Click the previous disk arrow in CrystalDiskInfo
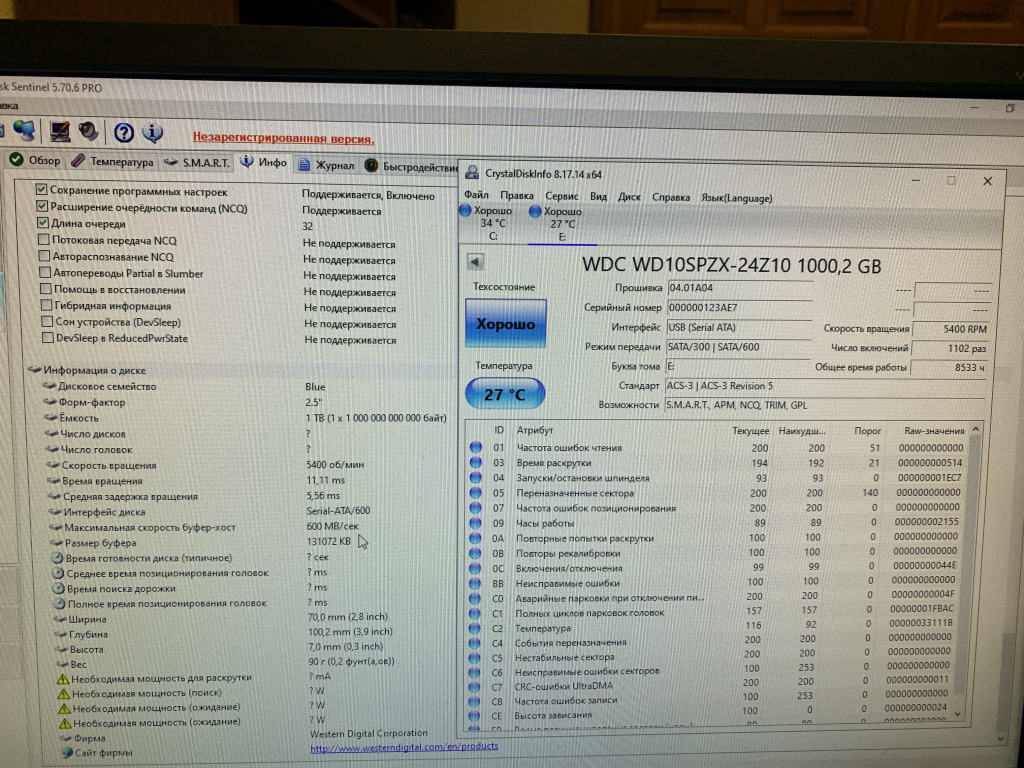This screenshot has height=768, width=1024. pos(475,262)
